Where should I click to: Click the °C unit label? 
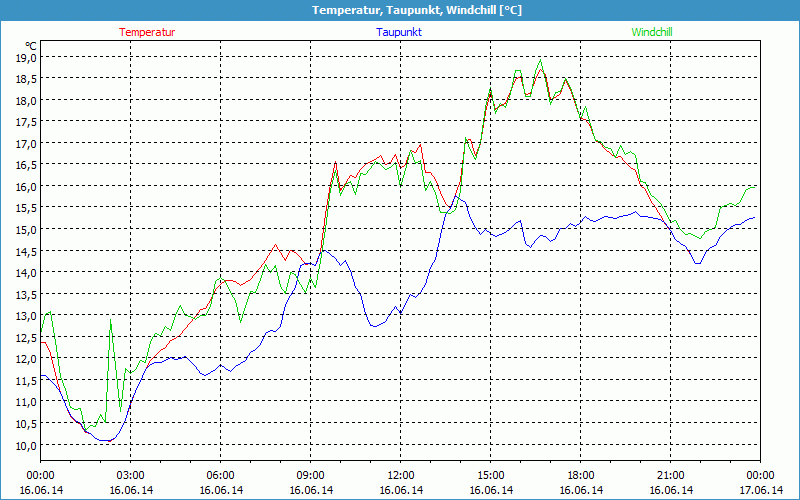coord(31,46)
